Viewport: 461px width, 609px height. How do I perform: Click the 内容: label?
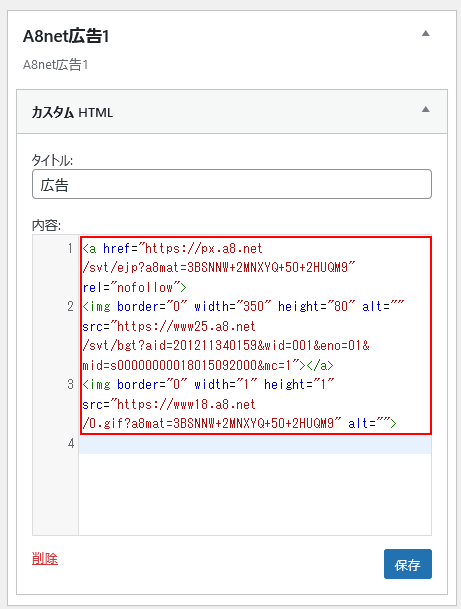[46, 226]
